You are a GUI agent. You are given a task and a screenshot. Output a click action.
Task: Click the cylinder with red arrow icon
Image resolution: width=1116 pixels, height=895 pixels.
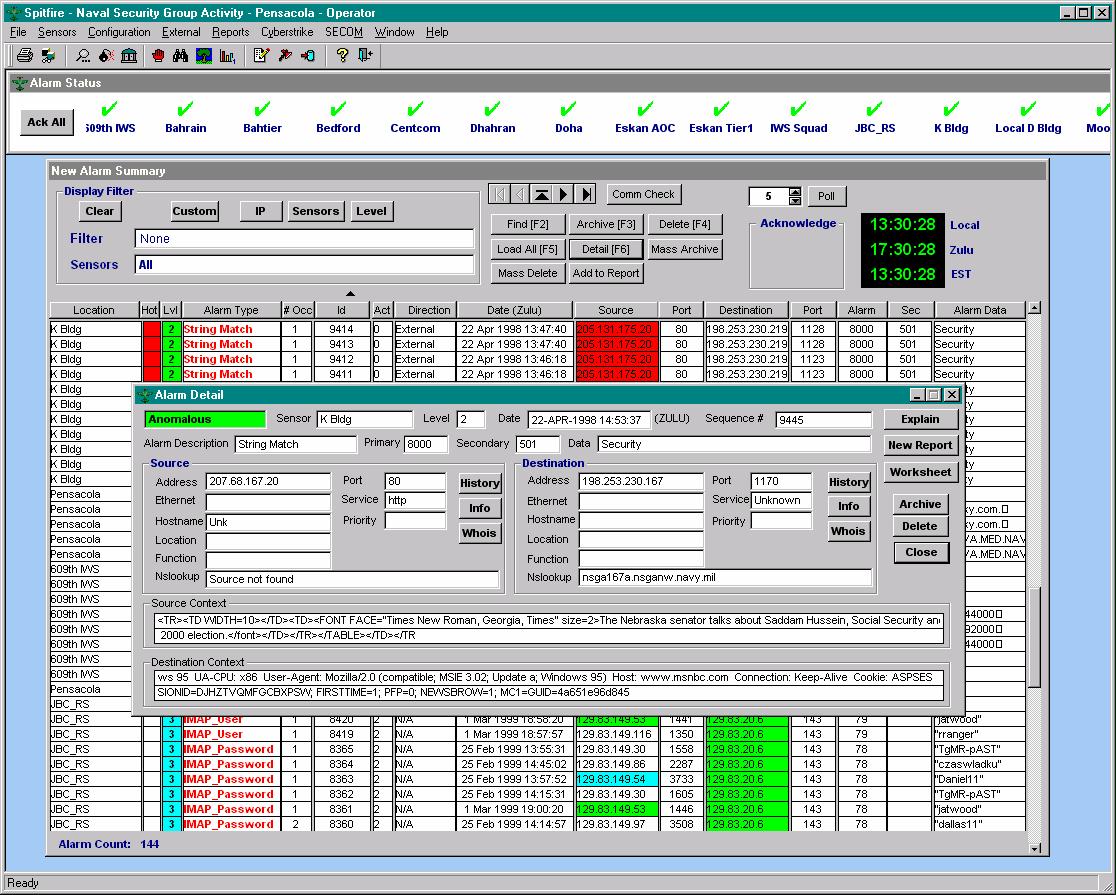point(308,56)
